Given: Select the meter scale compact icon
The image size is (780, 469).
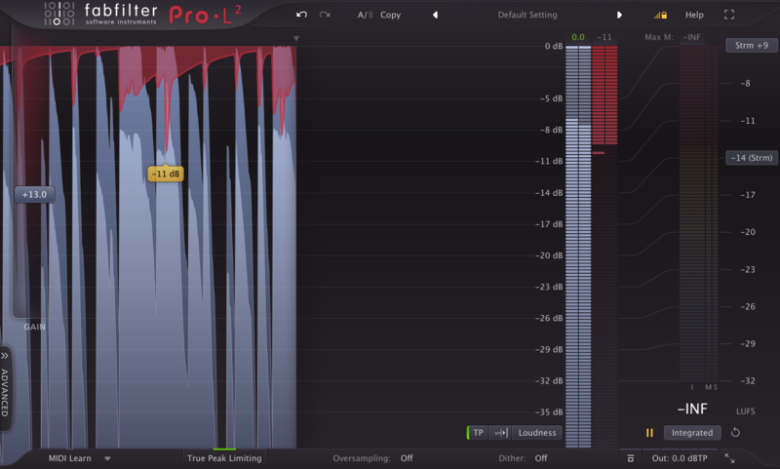Looking at the screenshot, I should click(x=500, y=433).
